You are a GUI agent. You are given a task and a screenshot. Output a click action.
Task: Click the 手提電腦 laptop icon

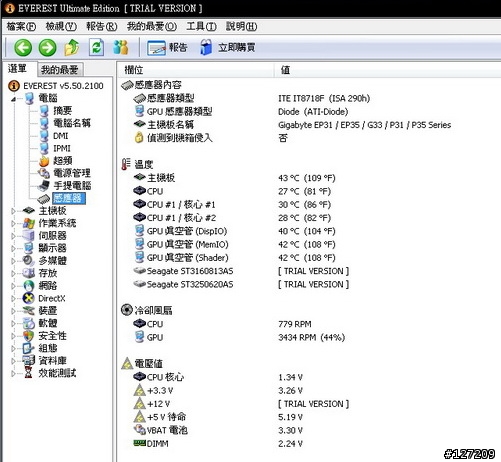tap(44, 185)
